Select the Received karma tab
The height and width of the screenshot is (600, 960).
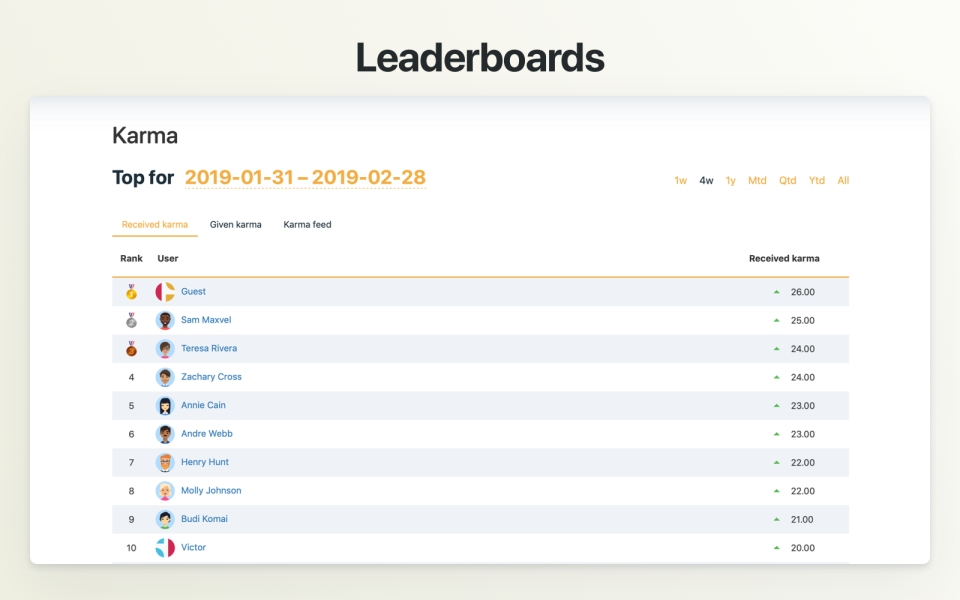pyautogui.click(x=154, y=225)
